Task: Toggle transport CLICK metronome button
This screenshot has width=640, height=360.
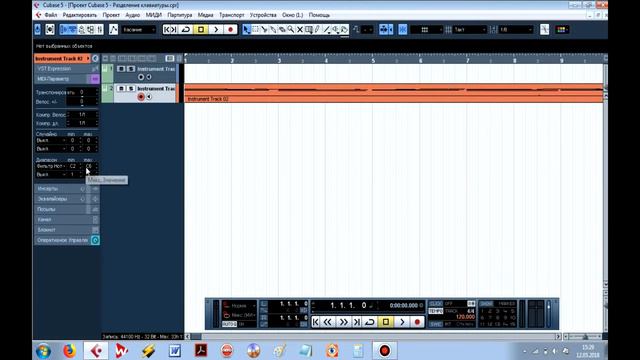Action: point(436,304)
